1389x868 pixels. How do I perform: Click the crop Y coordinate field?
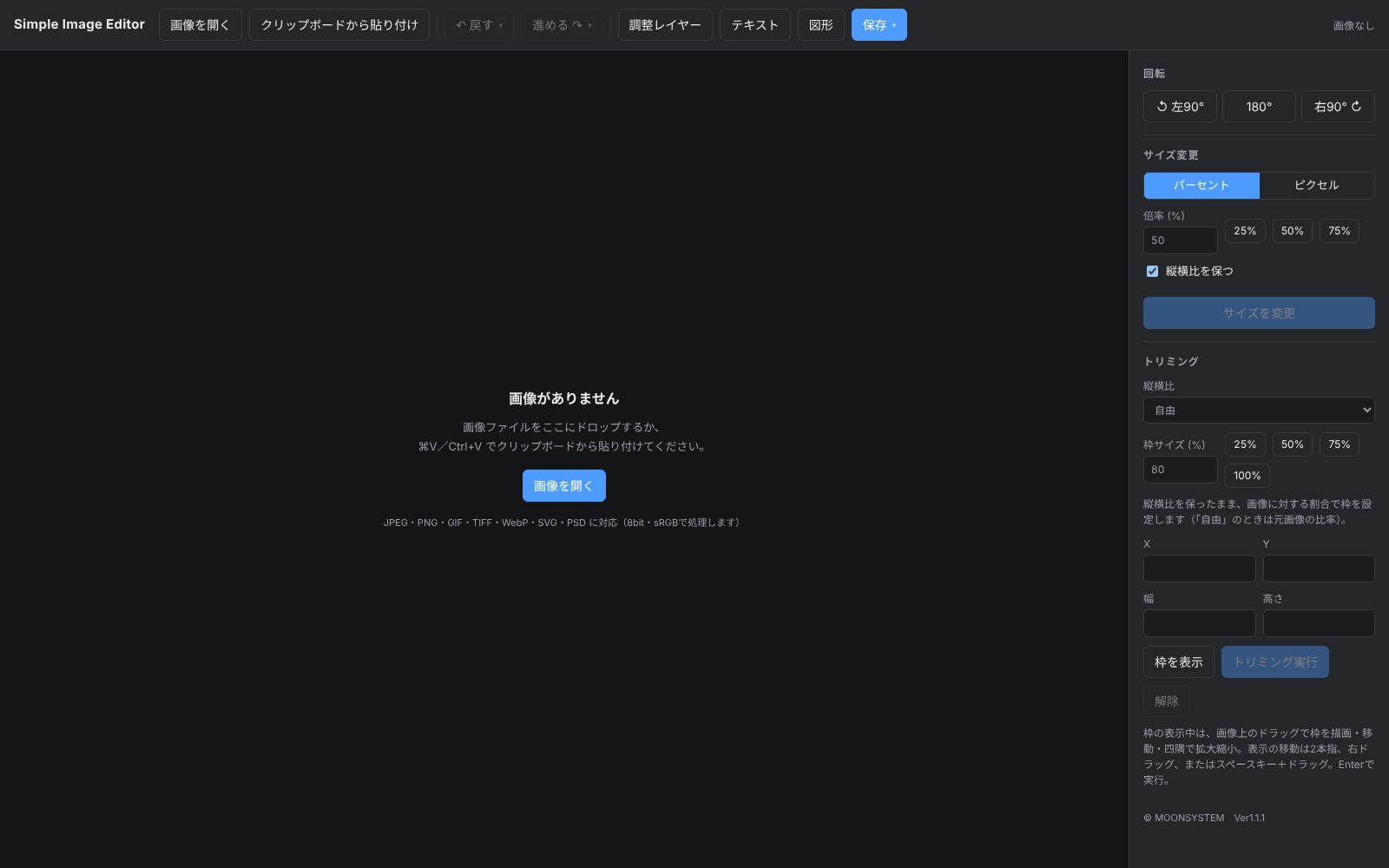coord(1319,569)
